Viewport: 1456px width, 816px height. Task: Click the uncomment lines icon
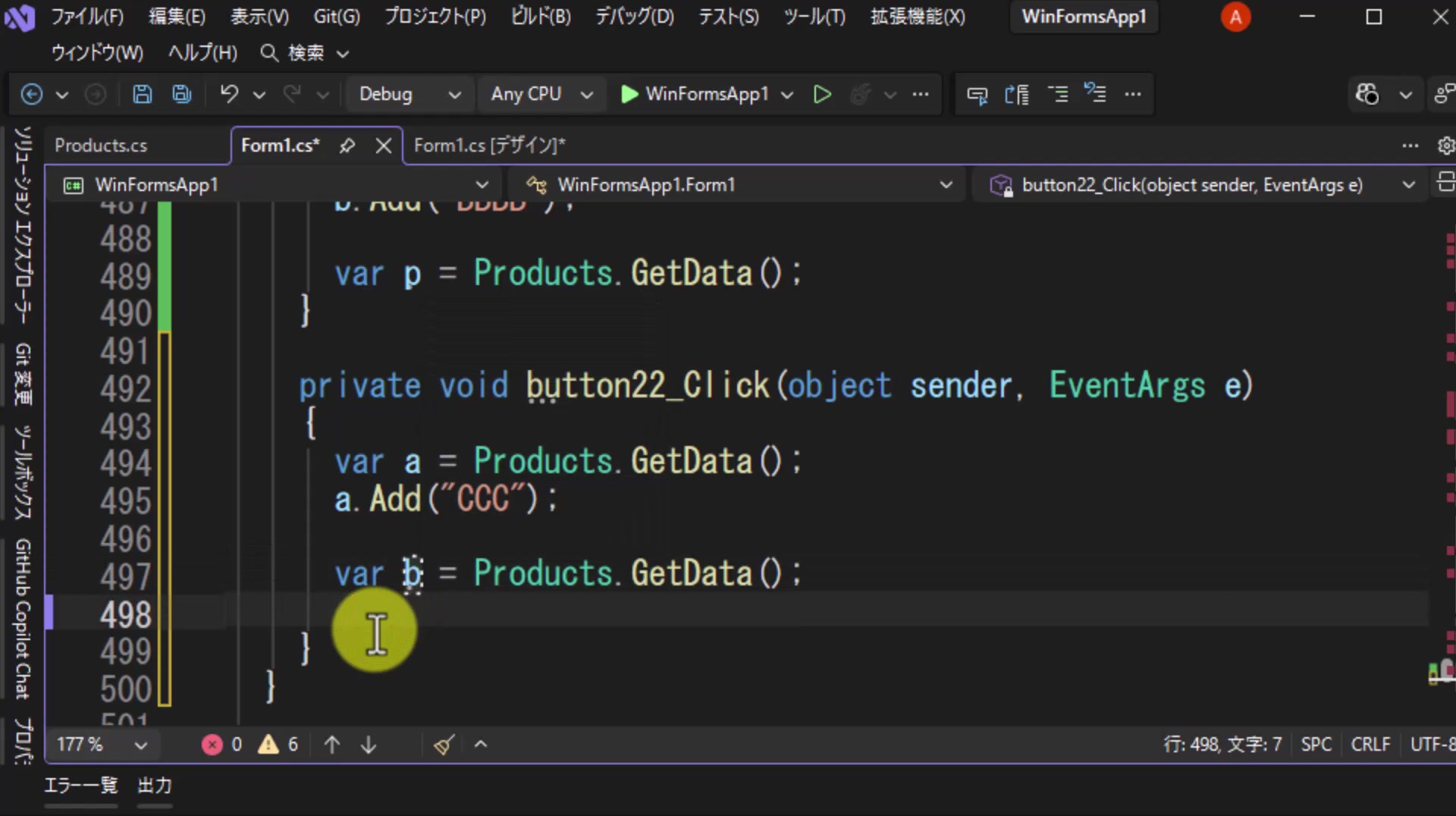pos(1095,93)
